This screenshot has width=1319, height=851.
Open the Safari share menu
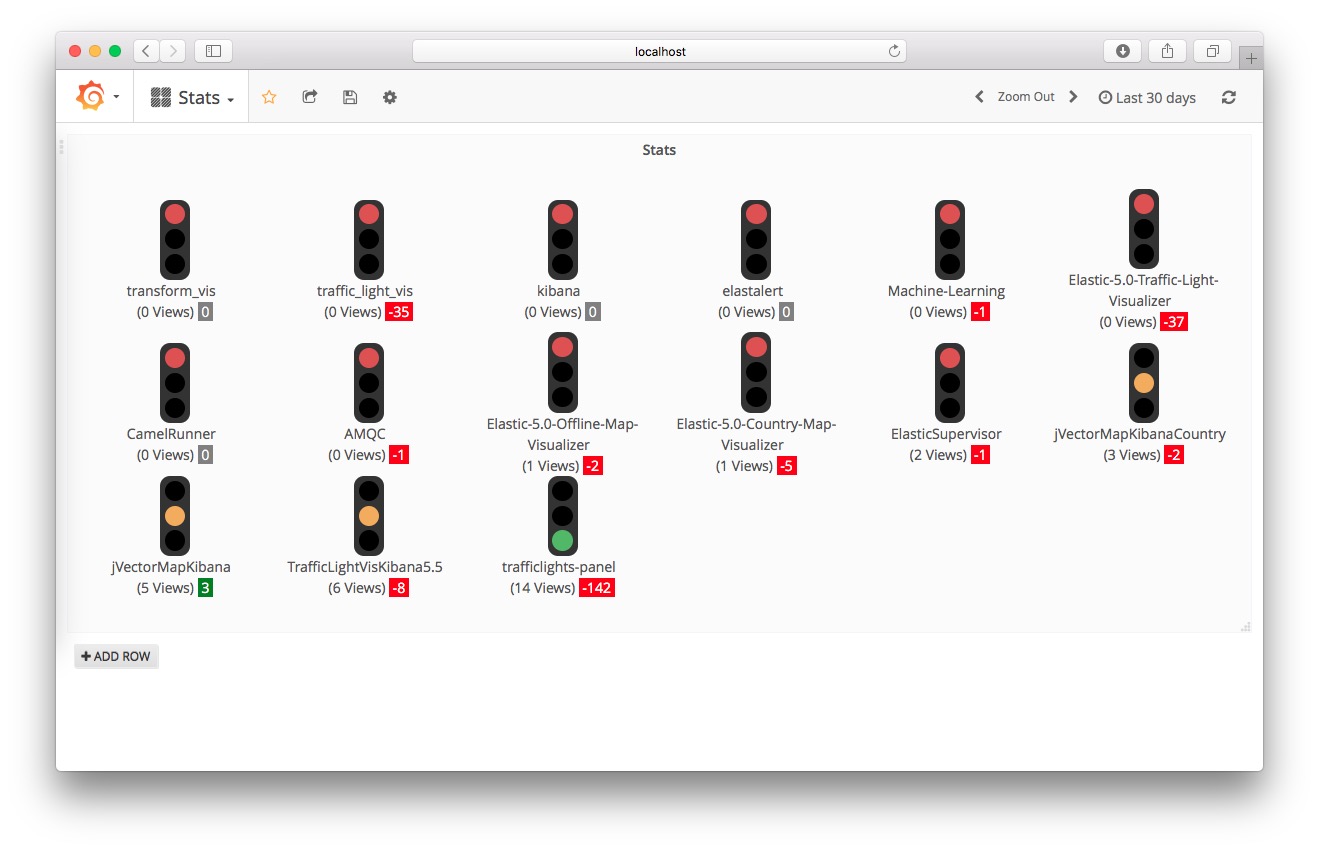[x=1168, y=51]
